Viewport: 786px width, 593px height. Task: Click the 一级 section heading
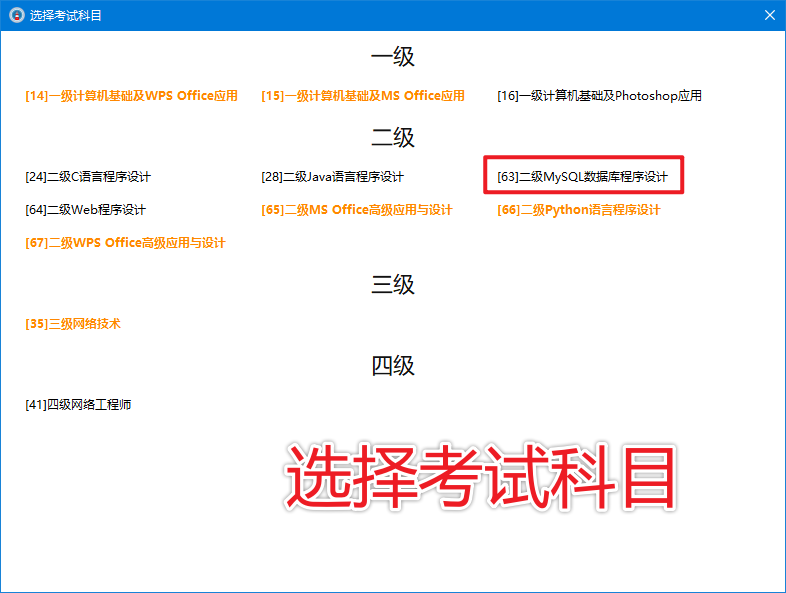(393, 57)
